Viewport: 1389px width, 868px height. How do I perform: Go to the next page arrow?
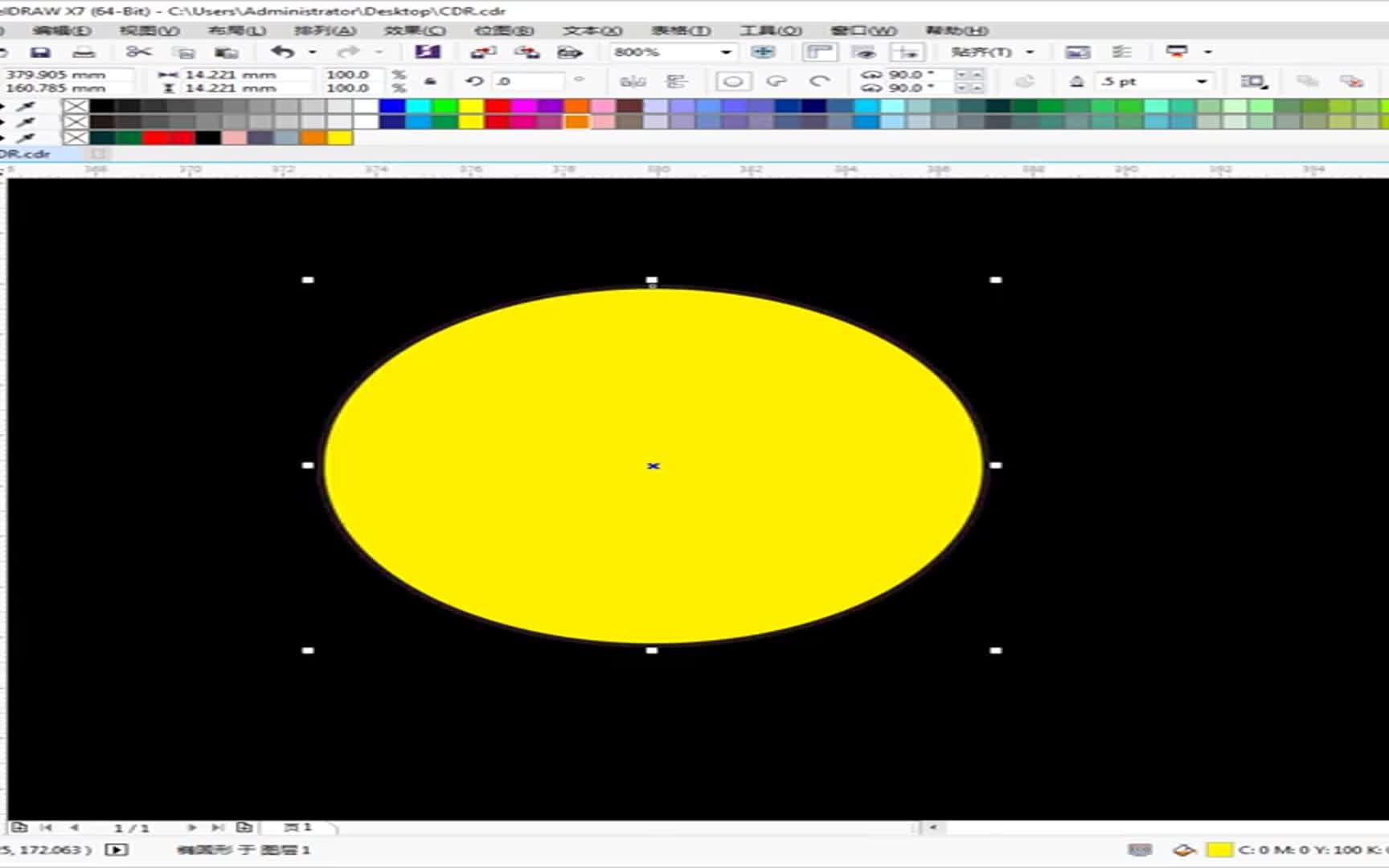click(x=192, y=827)
